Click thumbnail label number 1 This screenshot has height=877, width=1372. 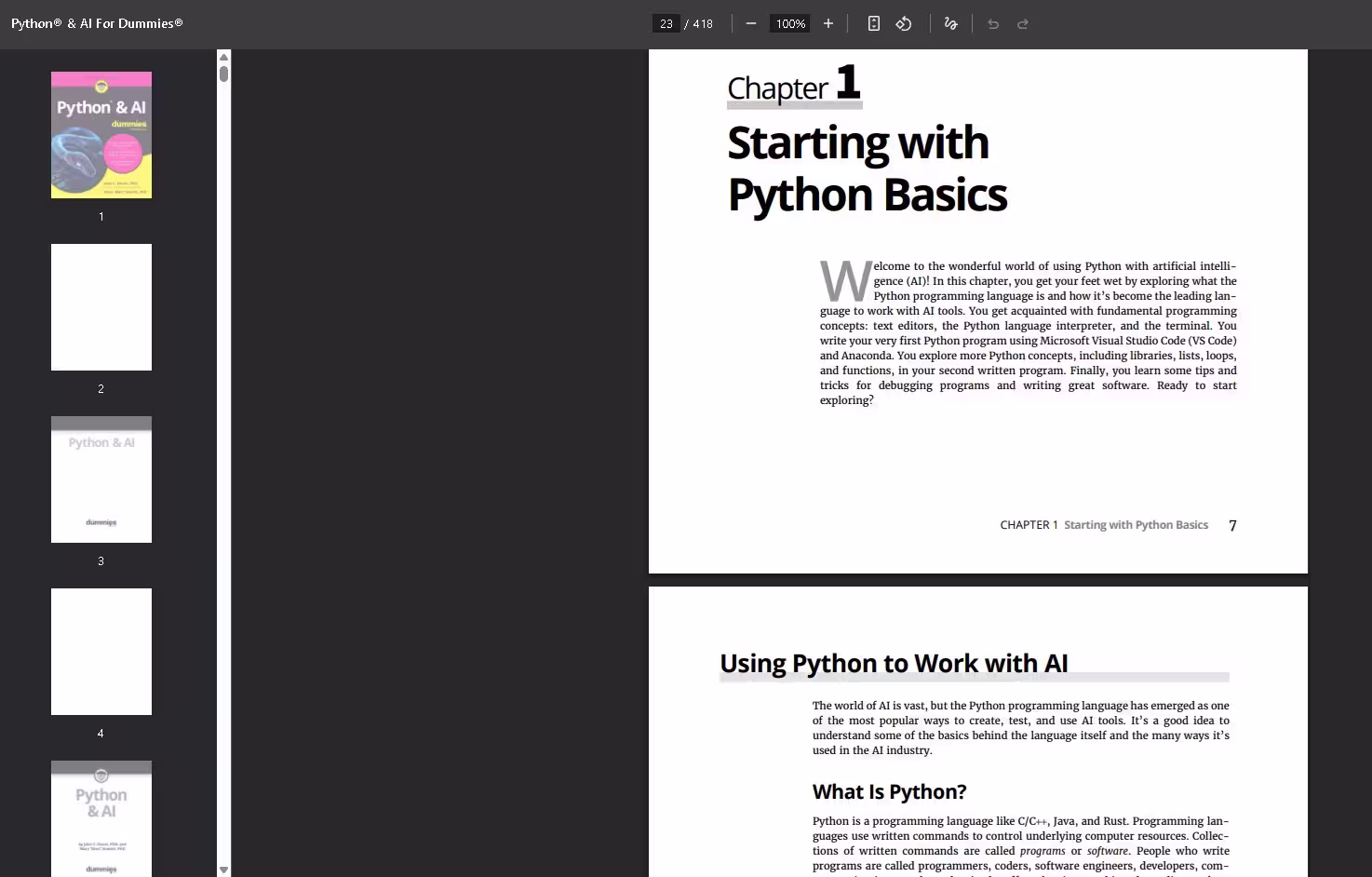(x=101, y=216)
